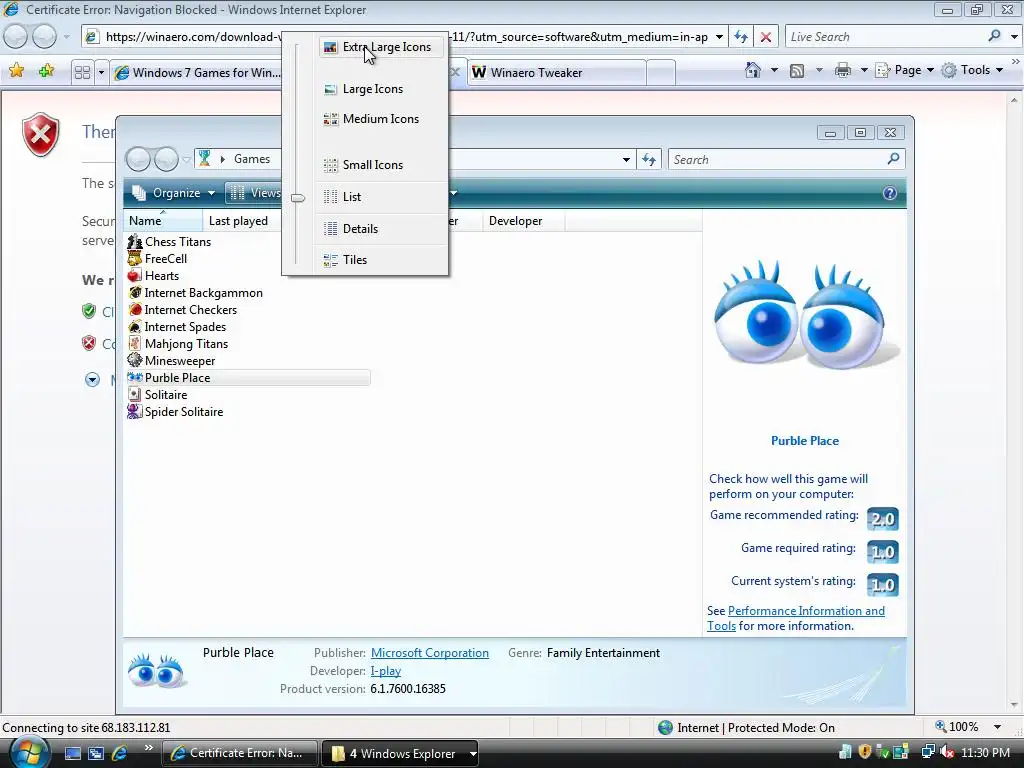This screenshot has width=1024, height=768.
Task: Expand Internet Explorer address dropdown arrow
Action: tap(719, 37)
